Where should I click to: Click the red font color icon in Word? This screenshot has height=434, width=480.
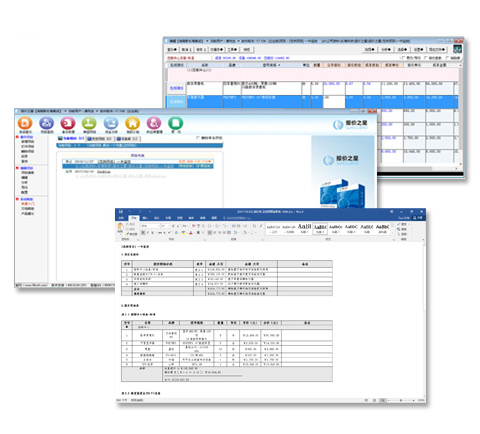[191, 233]
